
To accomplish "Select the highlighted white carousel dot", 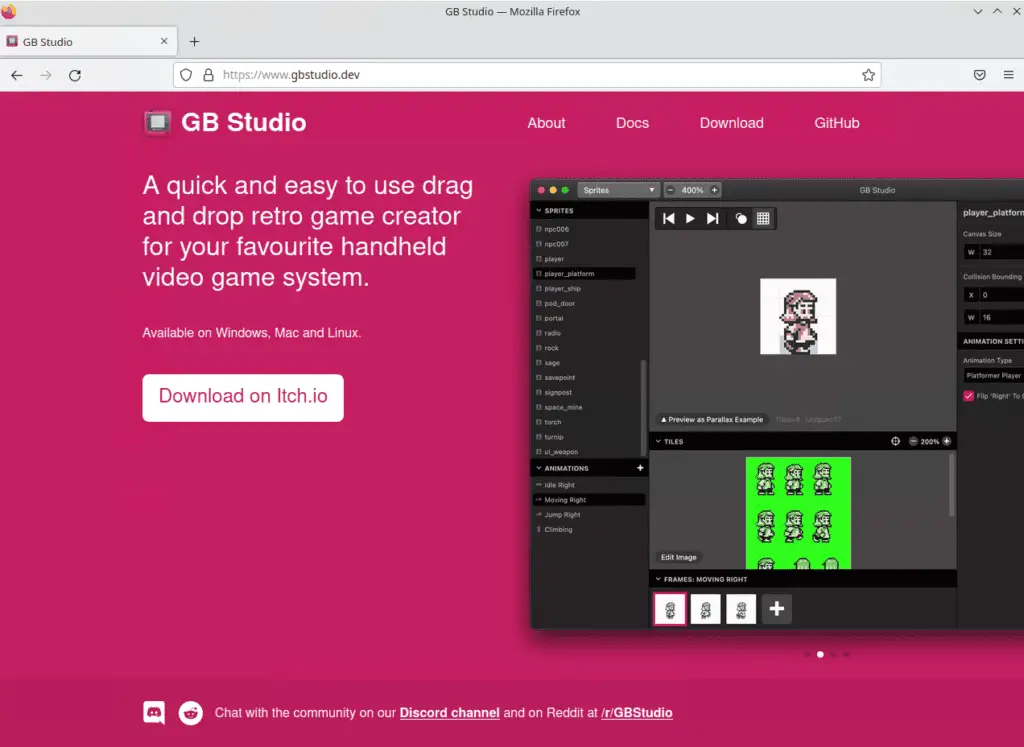I will (x=820, y=654).
